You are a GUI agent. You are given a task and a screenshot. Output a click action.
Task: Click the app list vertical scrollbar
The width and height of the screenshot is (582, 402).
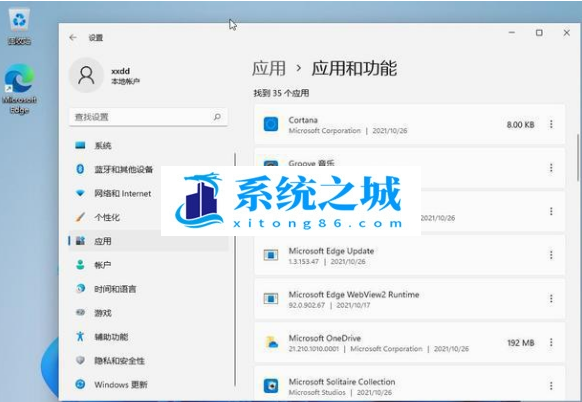click(578, 158)
